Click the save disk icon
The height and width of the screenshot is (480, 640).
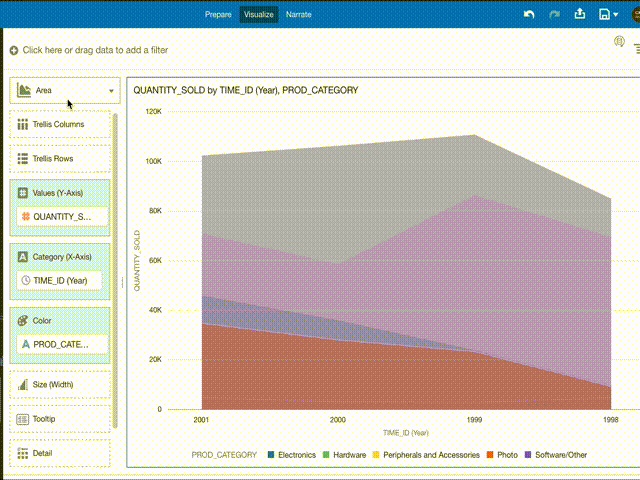pyautogui.click(x=604, y=14)
